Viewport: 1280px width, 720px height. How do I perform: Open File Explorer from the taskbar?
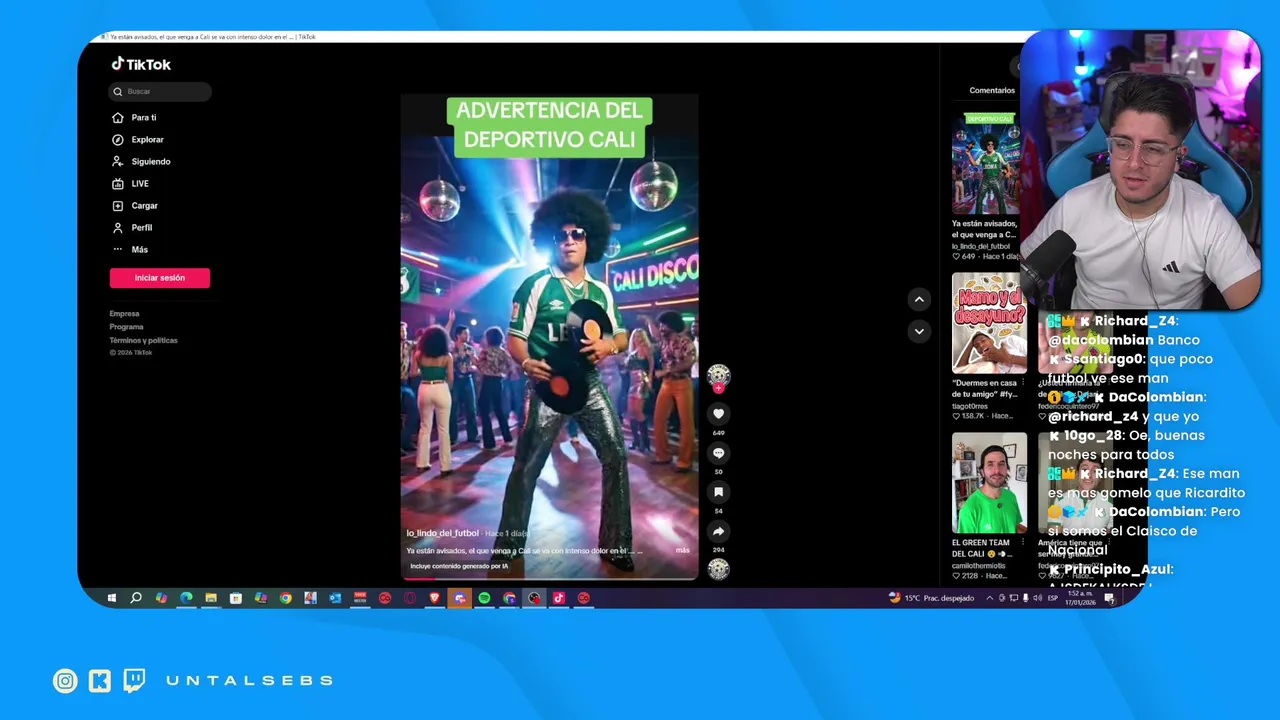click(x=211, y=598)
